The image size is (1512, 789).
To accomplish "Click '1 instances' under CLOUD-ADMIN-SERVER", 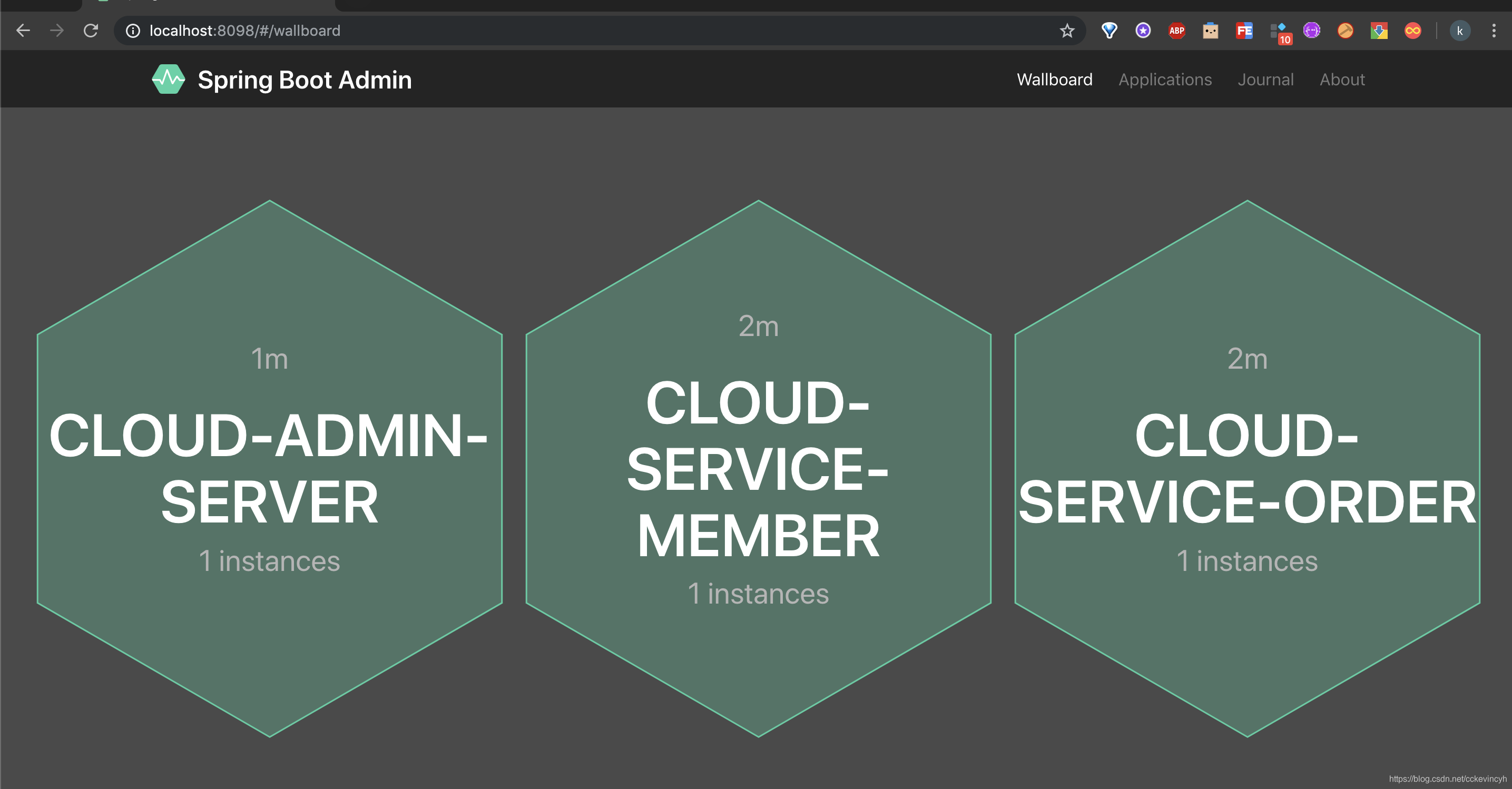I will (x=269, y=561).
